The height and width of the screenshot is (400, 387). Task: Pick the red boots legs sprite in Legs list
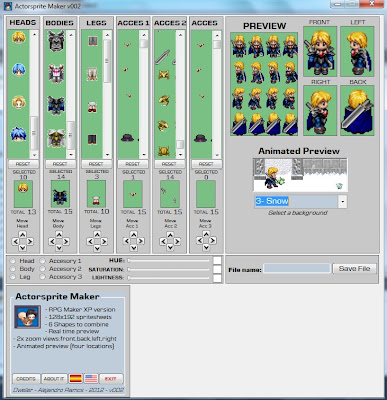[x=92, y=107]
